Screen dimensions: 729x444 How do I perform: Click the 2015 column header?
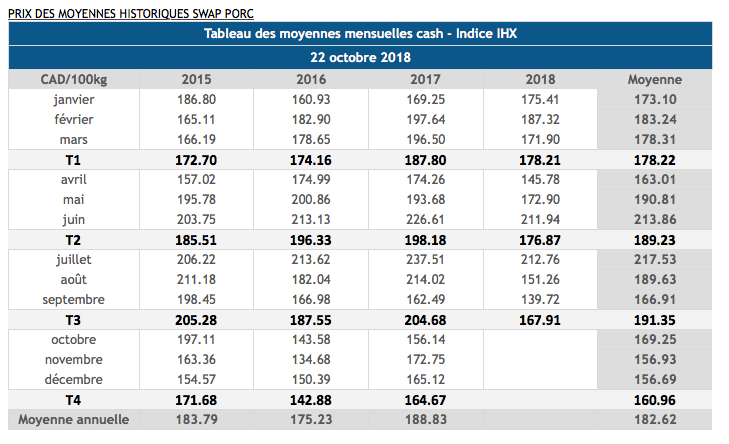[196, 79]
